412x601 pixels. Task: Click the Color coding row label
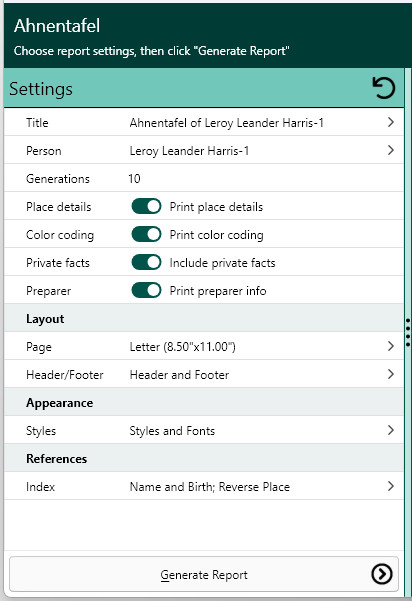60,235
